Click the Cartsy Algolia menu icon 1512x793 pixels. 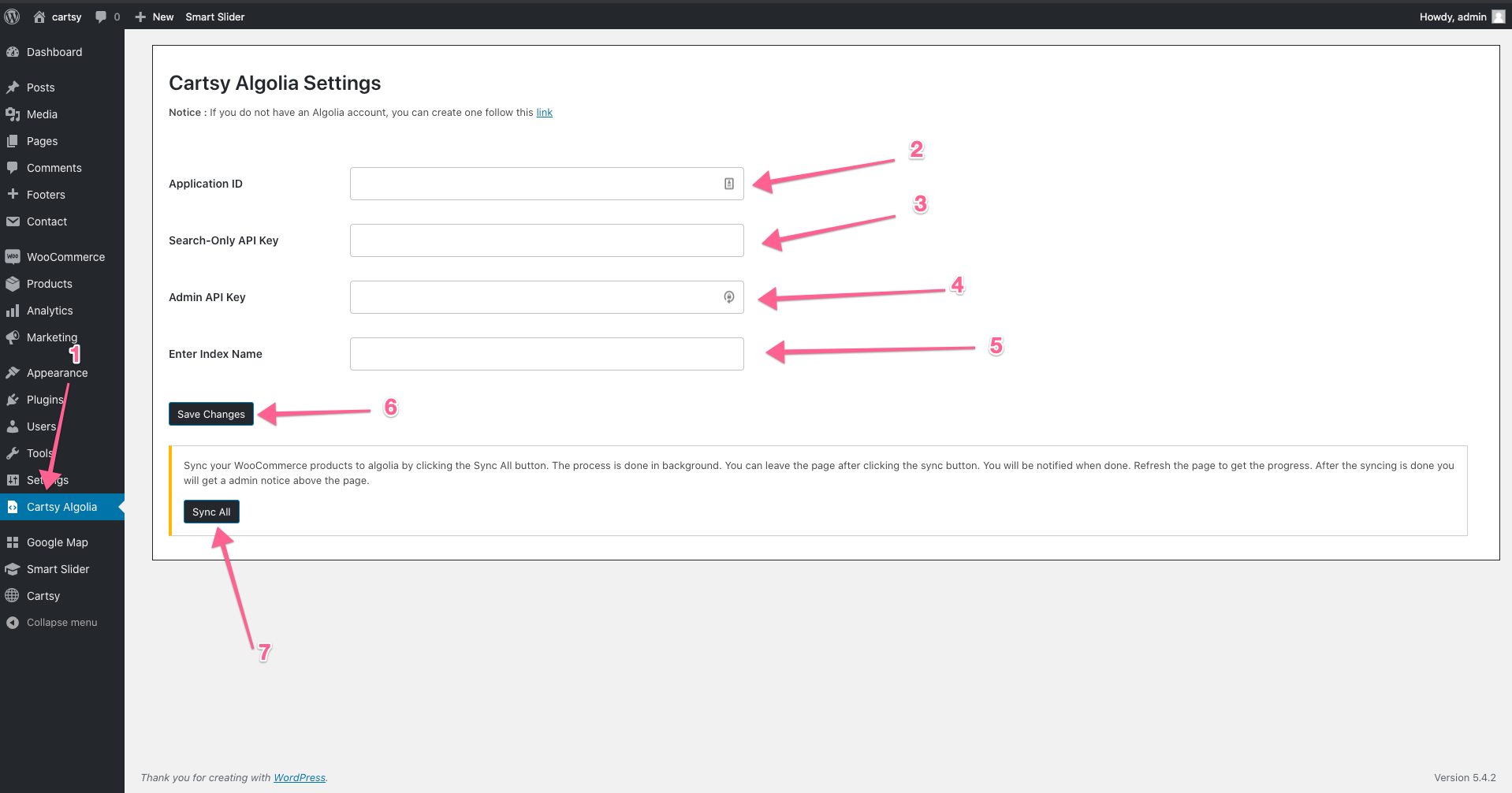pos(13,507)
